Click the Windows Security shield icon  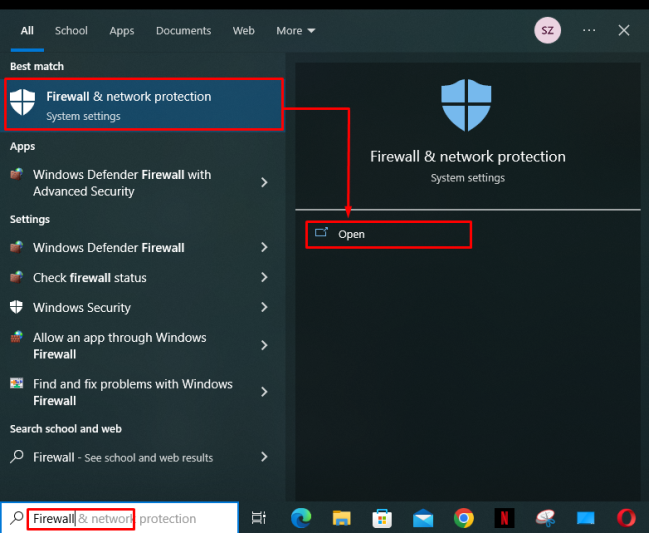click(x=16, y=307)
